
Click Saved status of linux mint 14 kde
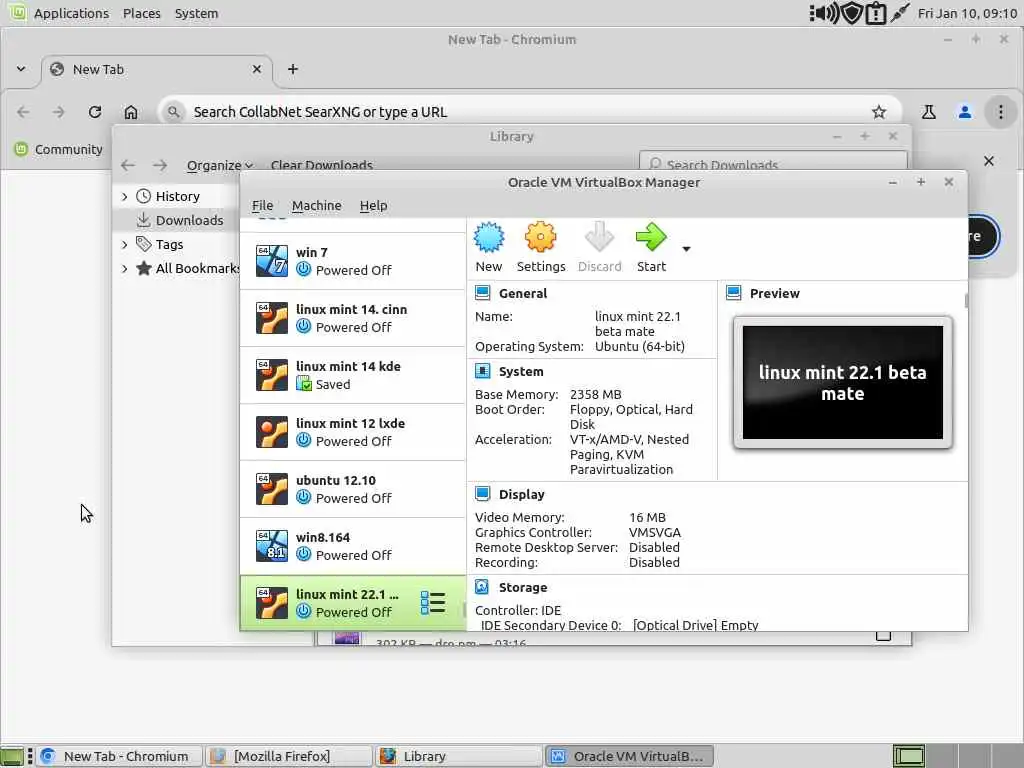coord(333,385)
